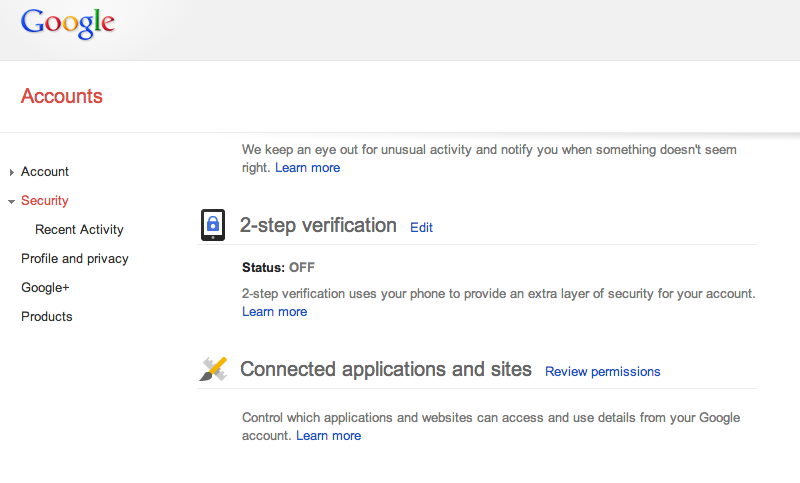Click the 2-step verification heading

[x=318, y=225]
